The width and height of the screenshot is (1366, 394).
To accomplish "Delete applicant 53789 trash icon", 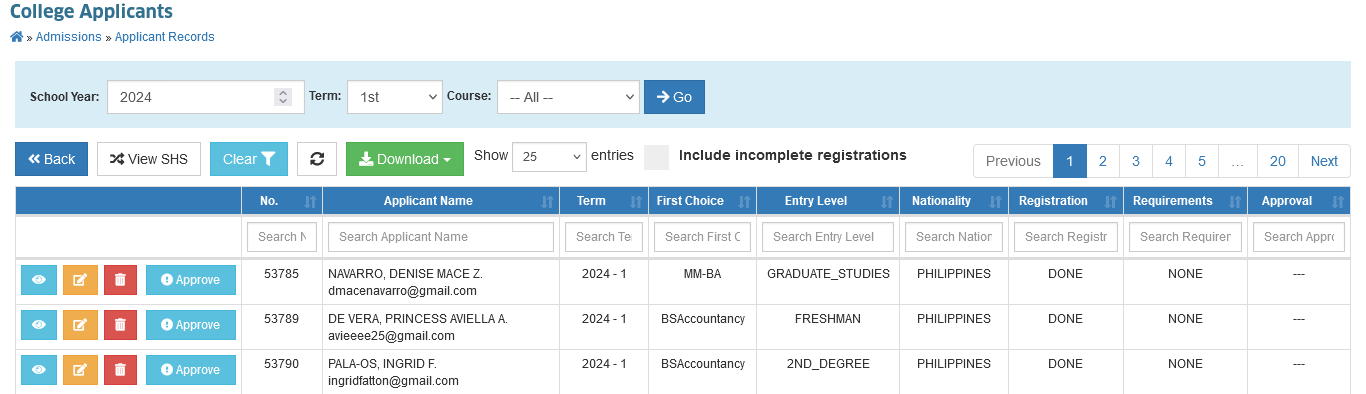I will (120, 325).
